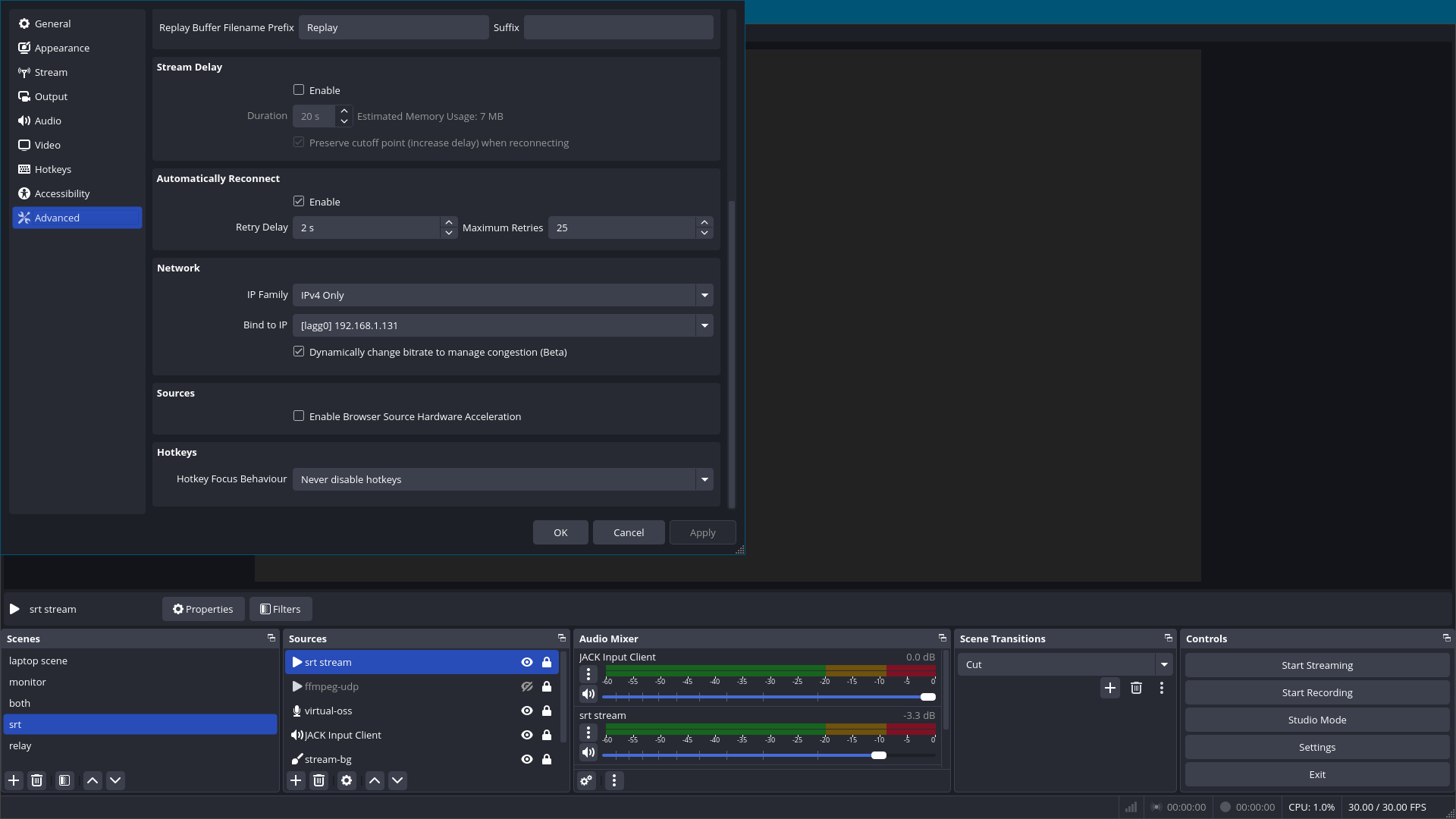This screenshot has width=1456, height=819.
Task: Click the Start Streaming button
Action: point(1316,666)
